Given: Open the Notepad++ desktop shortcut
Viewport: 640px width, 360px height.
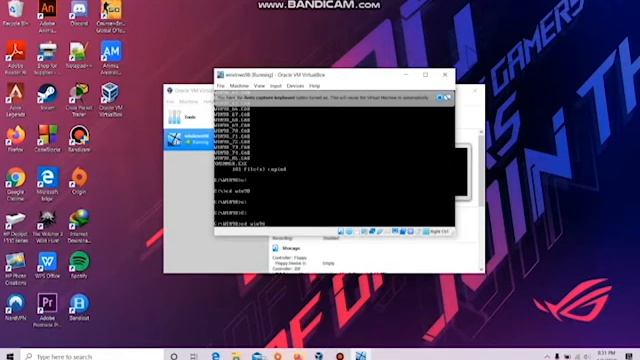Looking at the screenshot, I should (79, 56).
